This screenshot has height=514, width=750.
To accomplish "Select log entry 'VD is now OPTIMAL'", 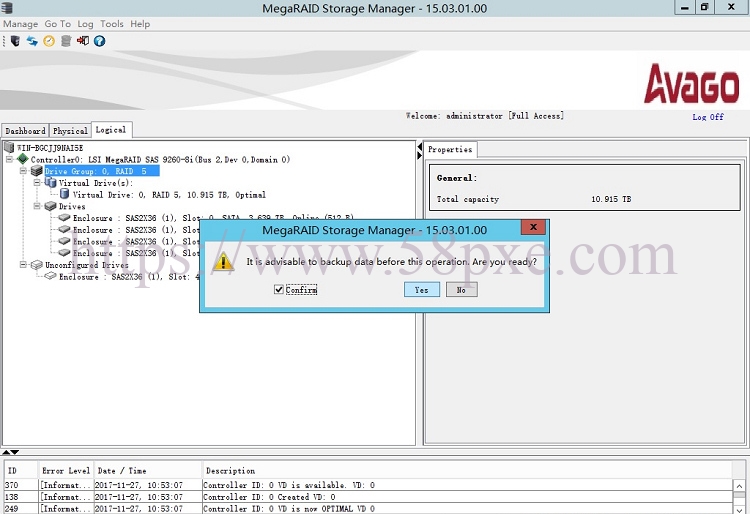I will point(368,509).
